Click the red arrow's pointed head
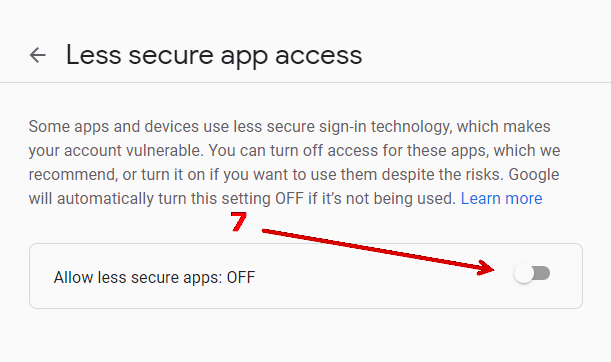This screenshot has width=611, height=362. (485, 268)
